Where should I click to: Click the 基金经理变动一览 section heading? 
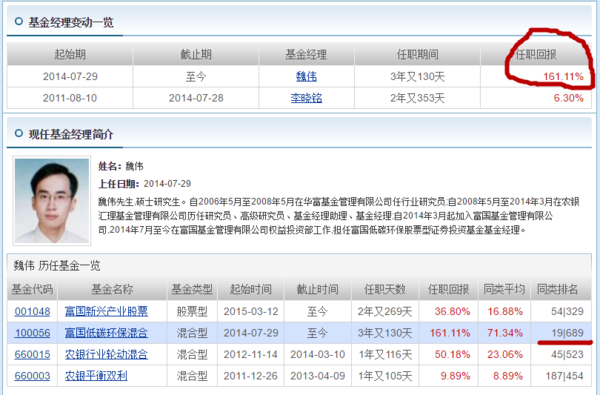tap(71, 22)
